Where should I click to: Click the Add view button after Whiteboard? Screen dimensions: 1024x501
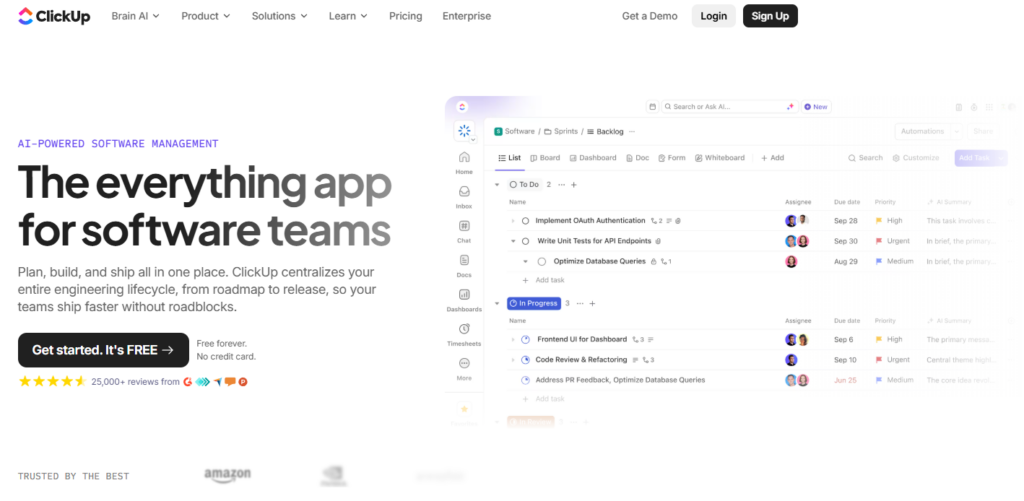(773, 158)
